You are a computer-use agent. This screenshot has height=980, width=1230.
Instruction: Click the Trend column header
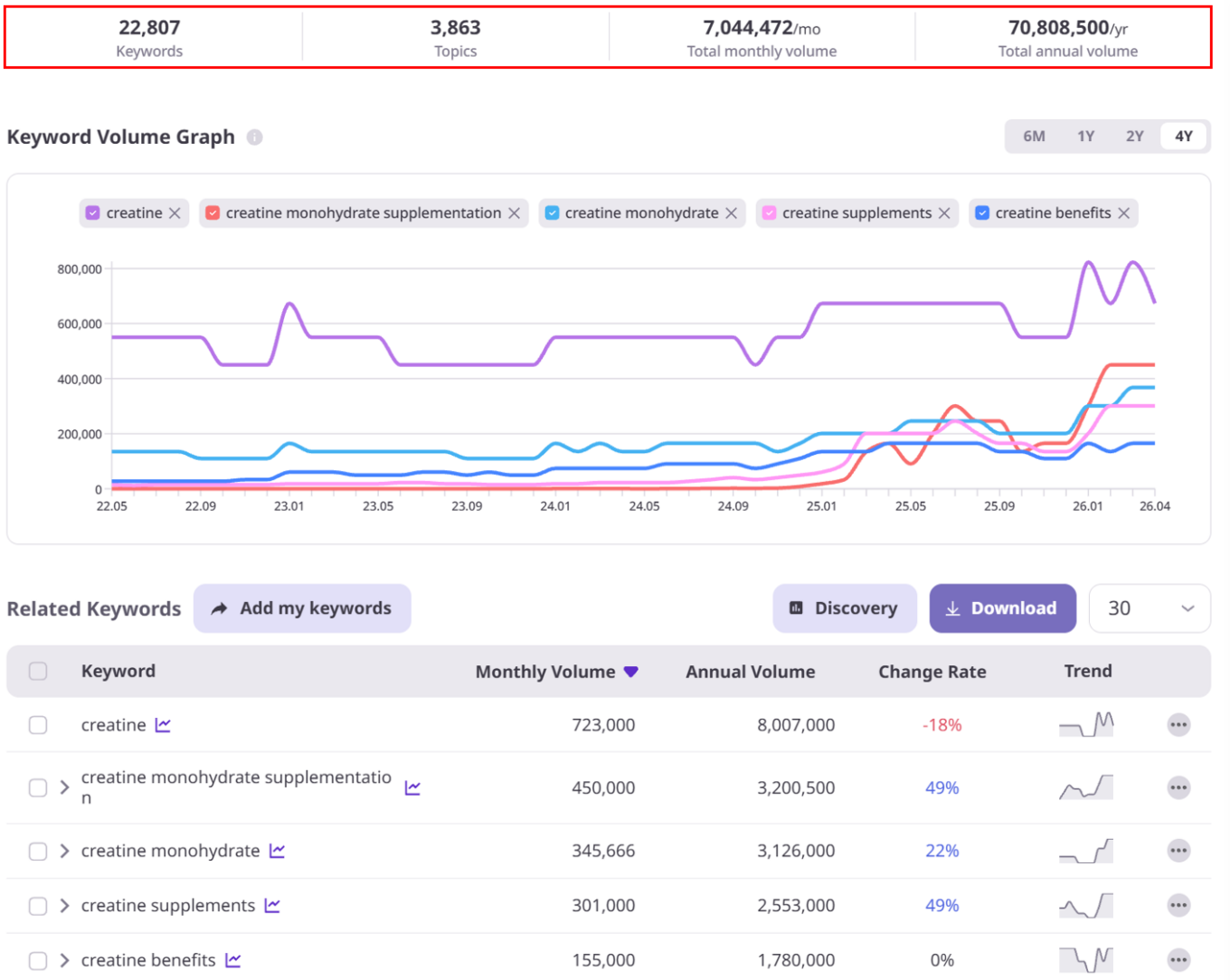tap(1088, 671)
